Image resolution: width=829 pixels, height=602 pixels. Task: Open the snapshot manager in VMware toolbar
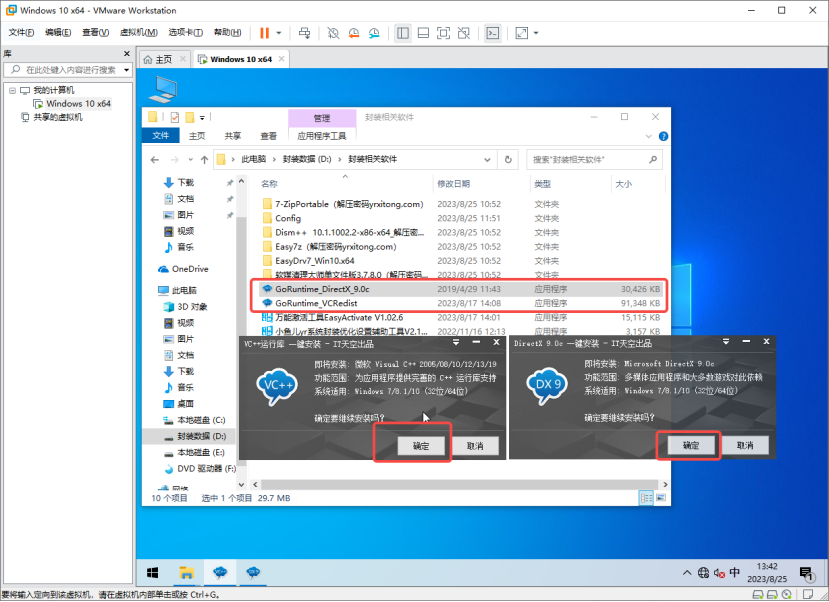(x=374, y=33)
